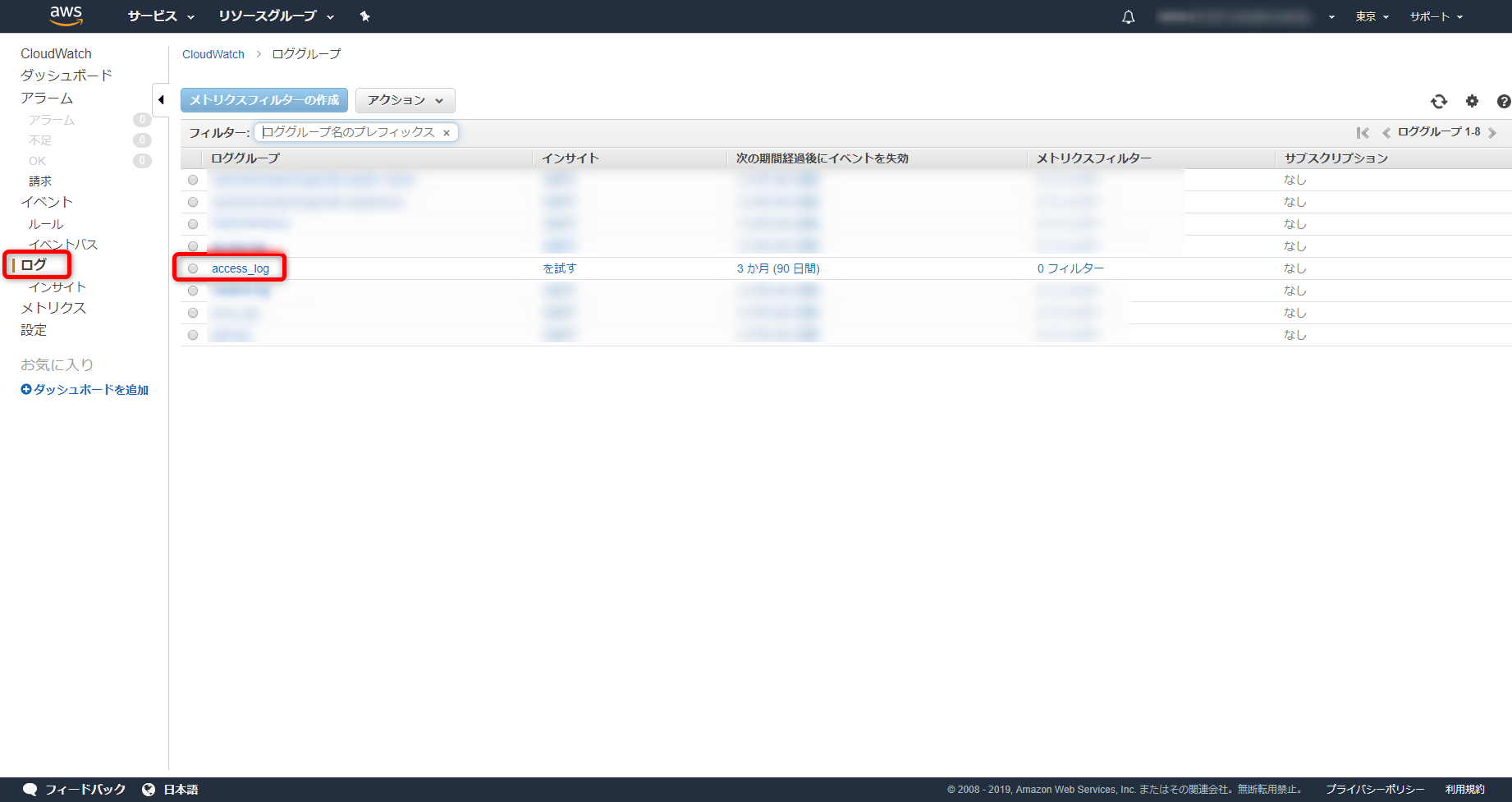Click the ログループ column header
The image size is (1512, 802).
245,158
